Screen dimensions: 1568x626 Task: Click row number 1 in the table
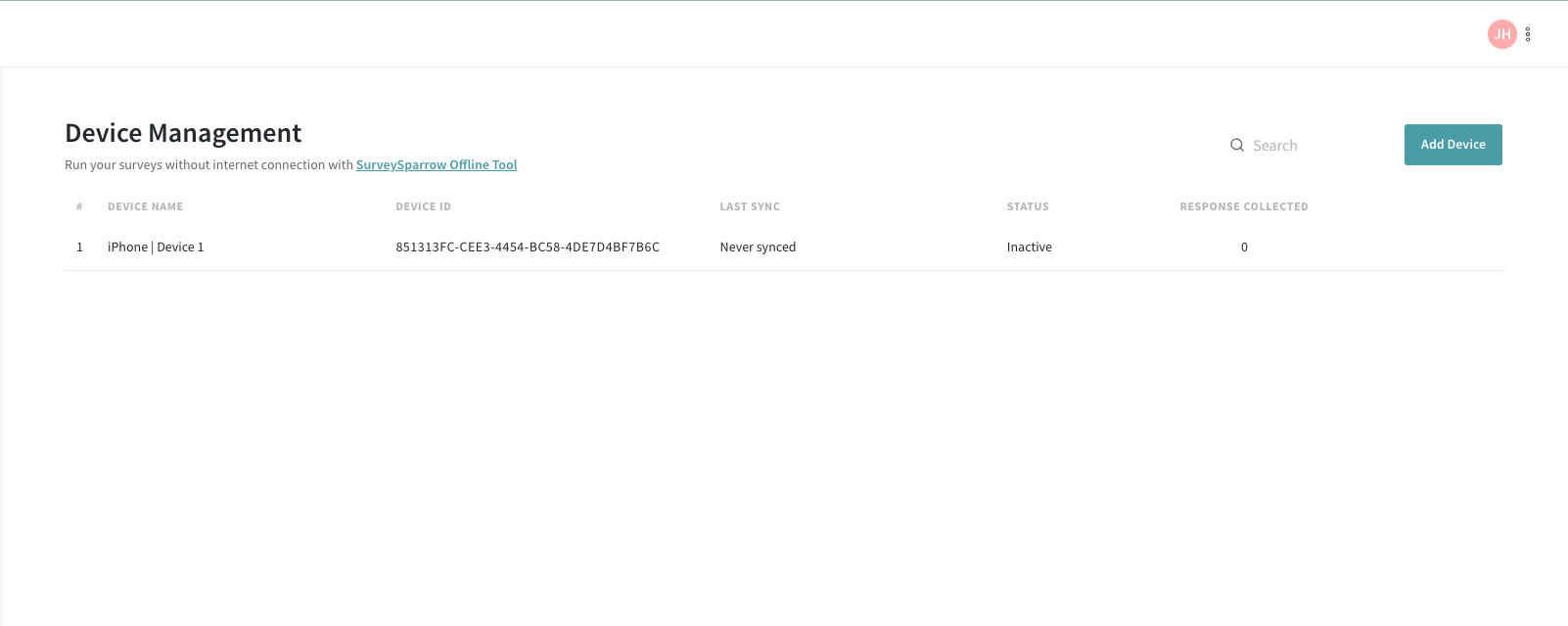[x=79, y=247]
